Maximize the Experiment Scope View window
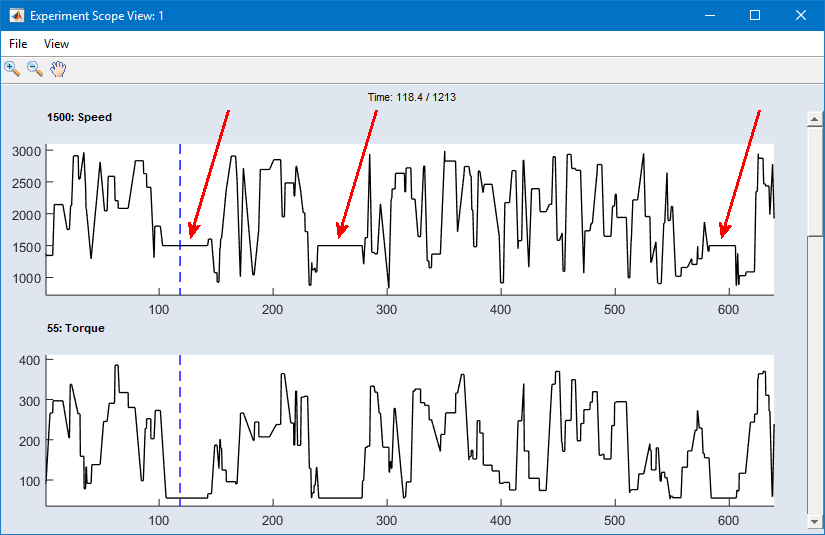825x535 pixels. tap(755, 15)
